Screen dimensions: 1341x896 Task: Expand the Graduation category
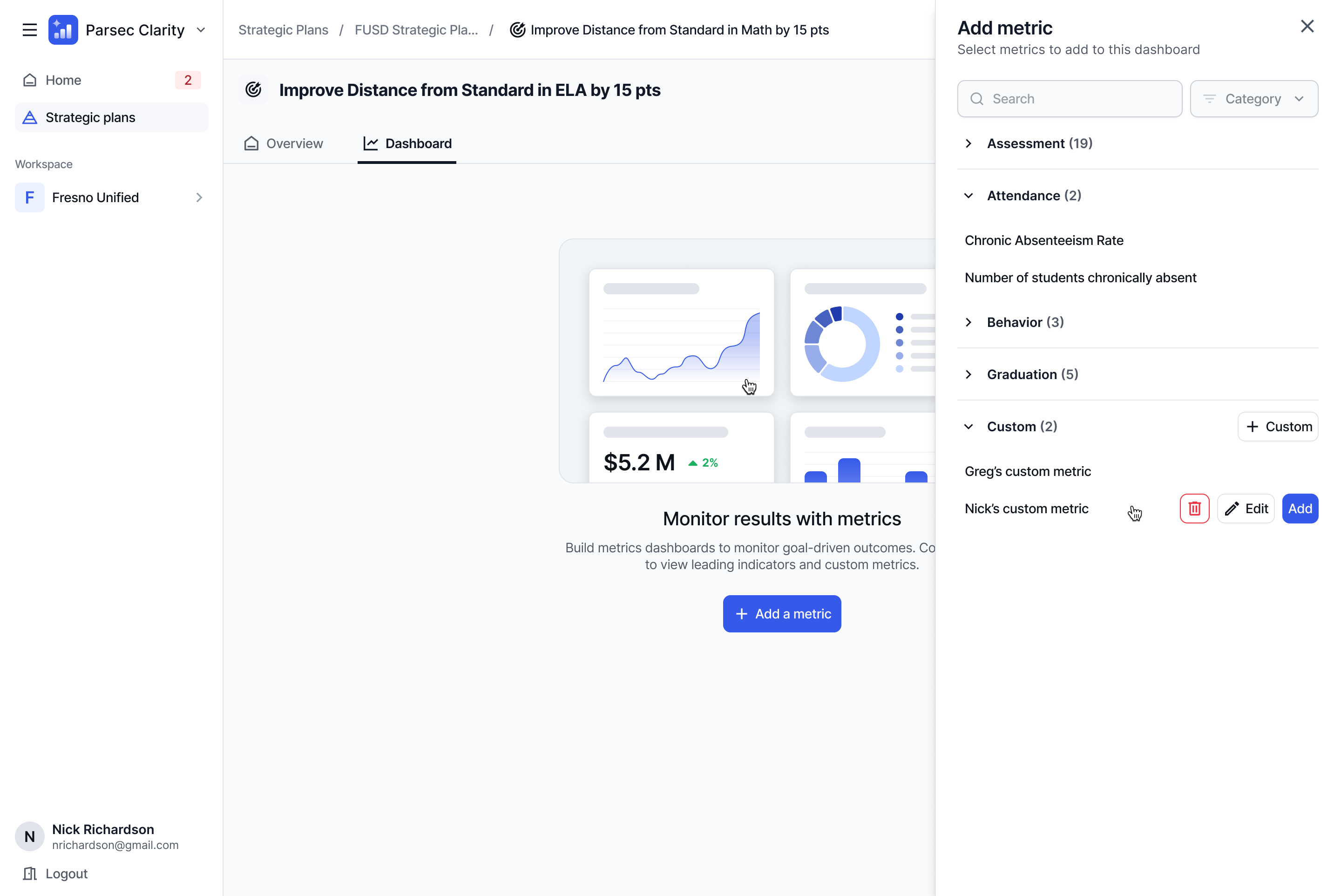[x=968, y=374]
